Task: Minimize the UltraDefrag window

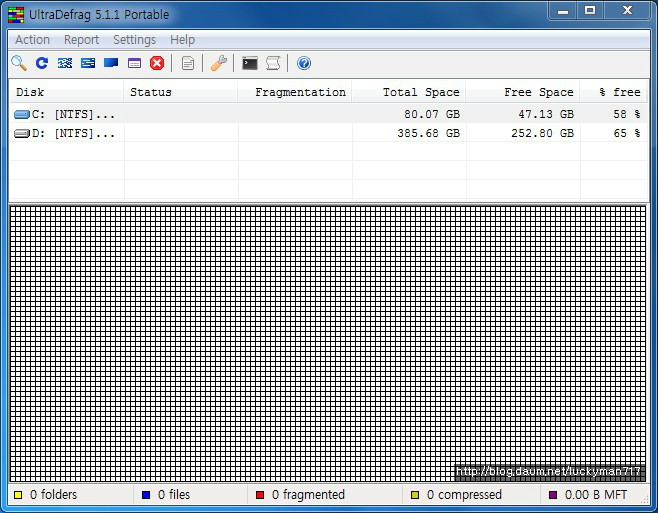Action: click(563, 10)
